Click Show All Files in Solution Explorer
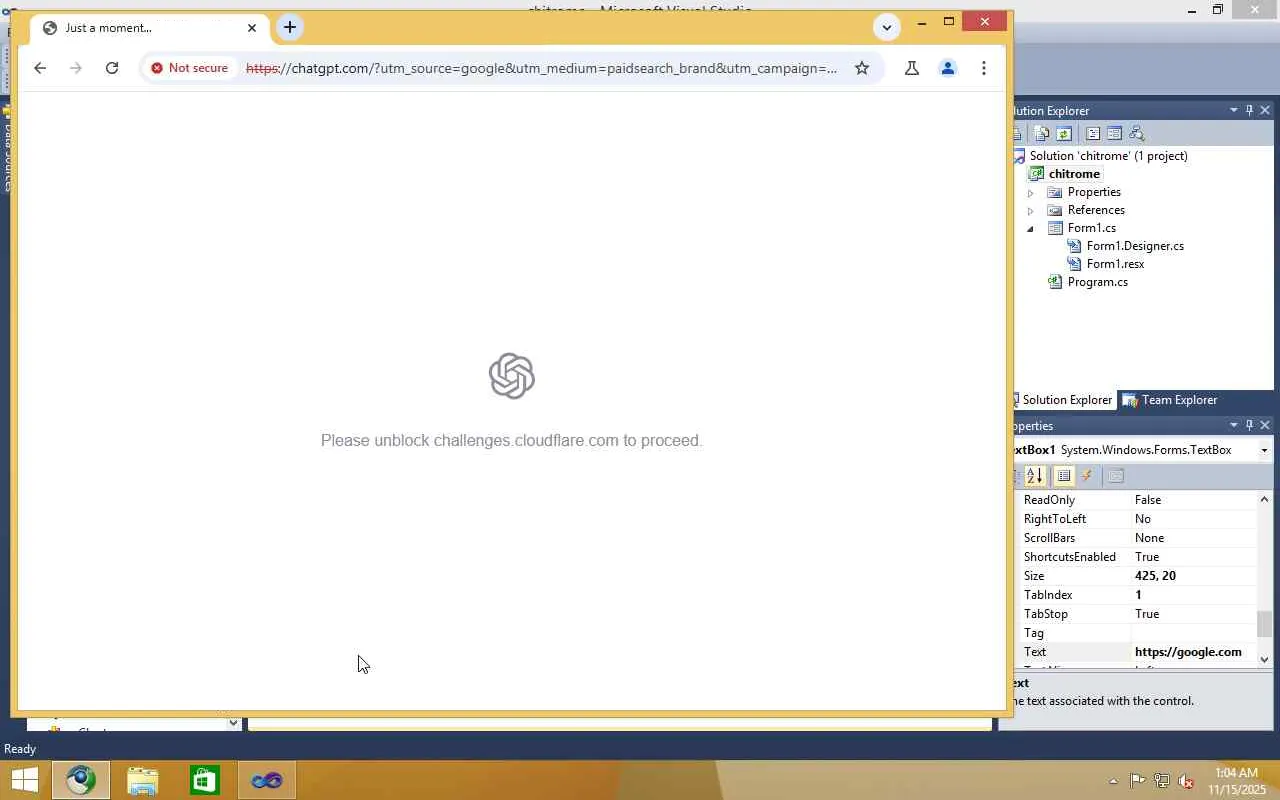This screenshot has width=1280, height=800. click(x=1043, y=134)
